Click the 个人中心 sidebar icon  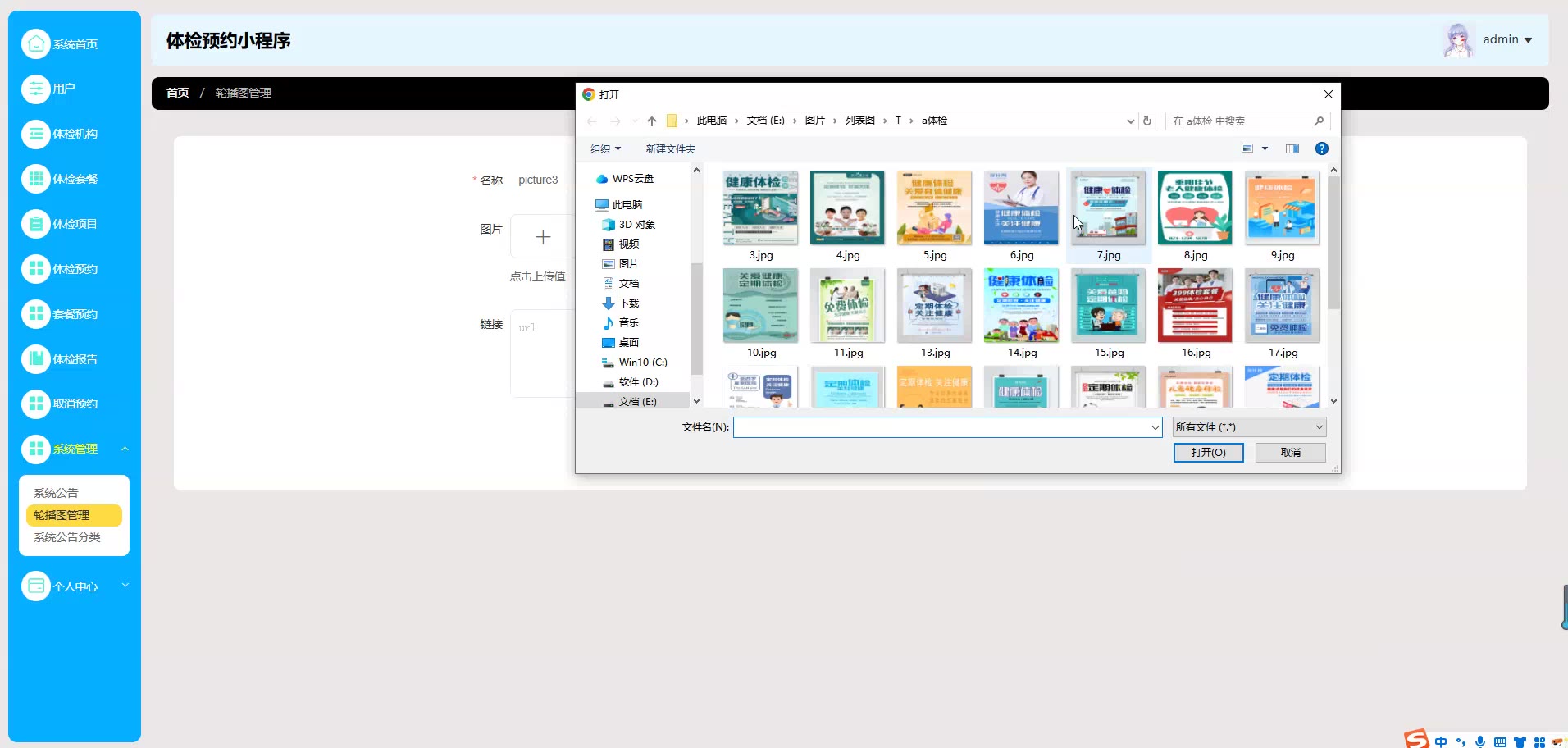(x=36, y=586)
